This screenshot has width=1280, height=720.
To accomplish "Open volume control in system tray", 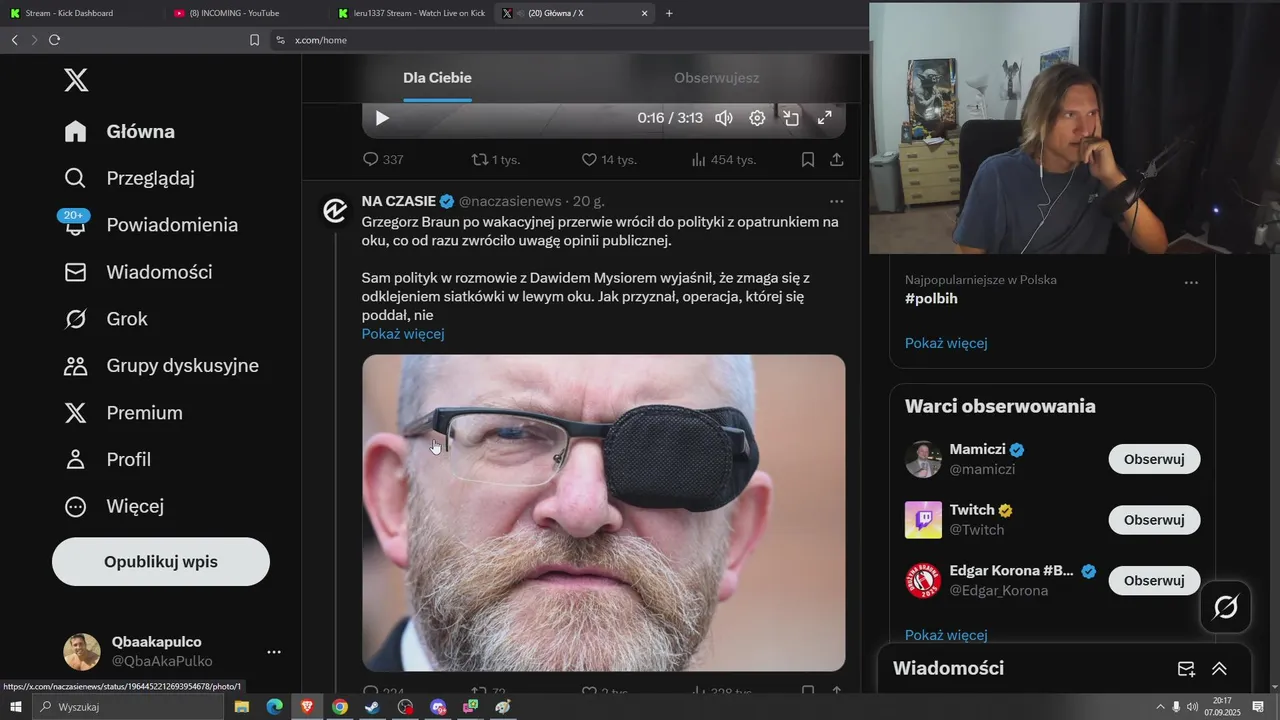I will [x=1192, y=707].
